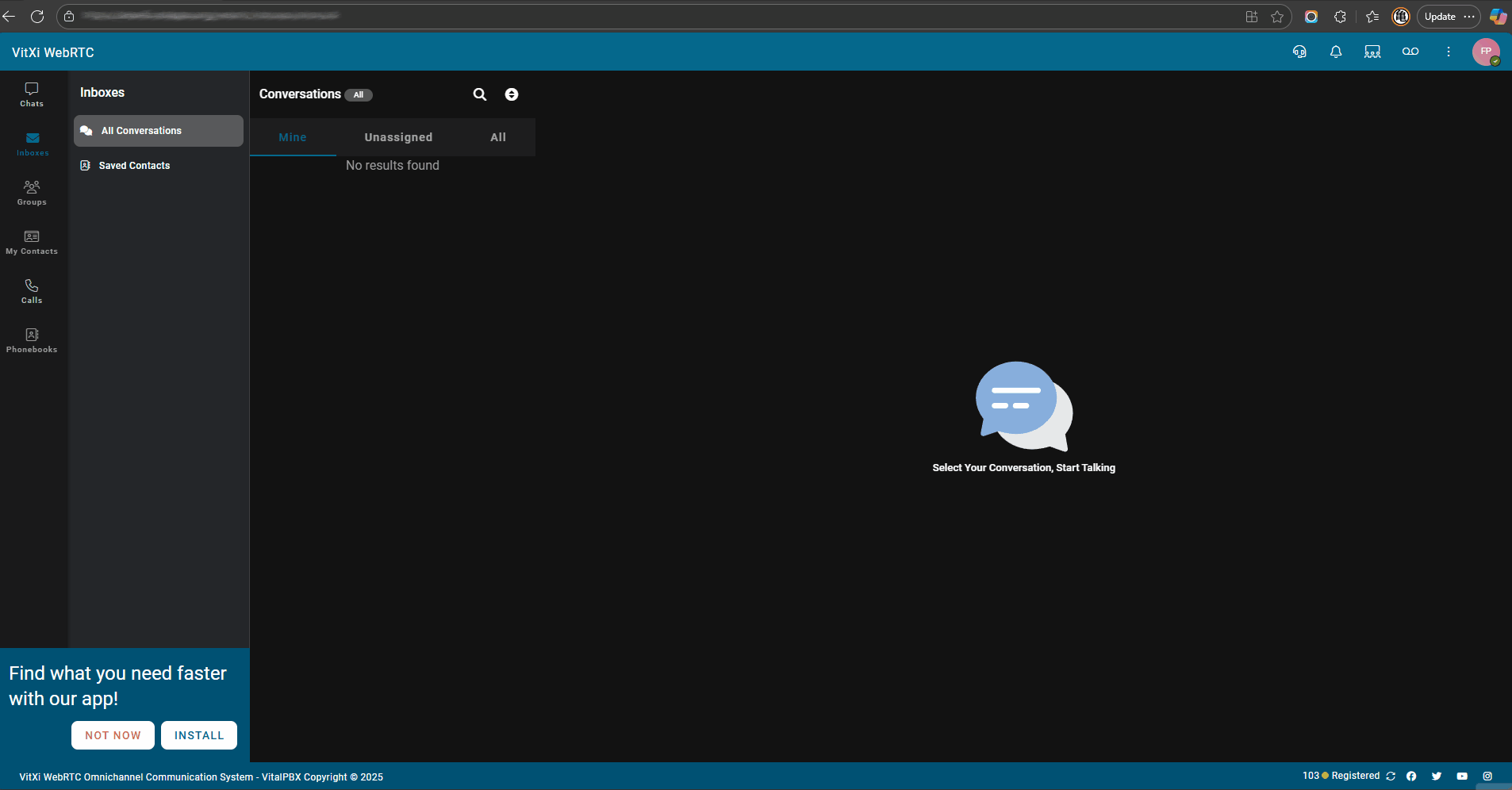Open Groups in the left sidebar

point(32,193)
